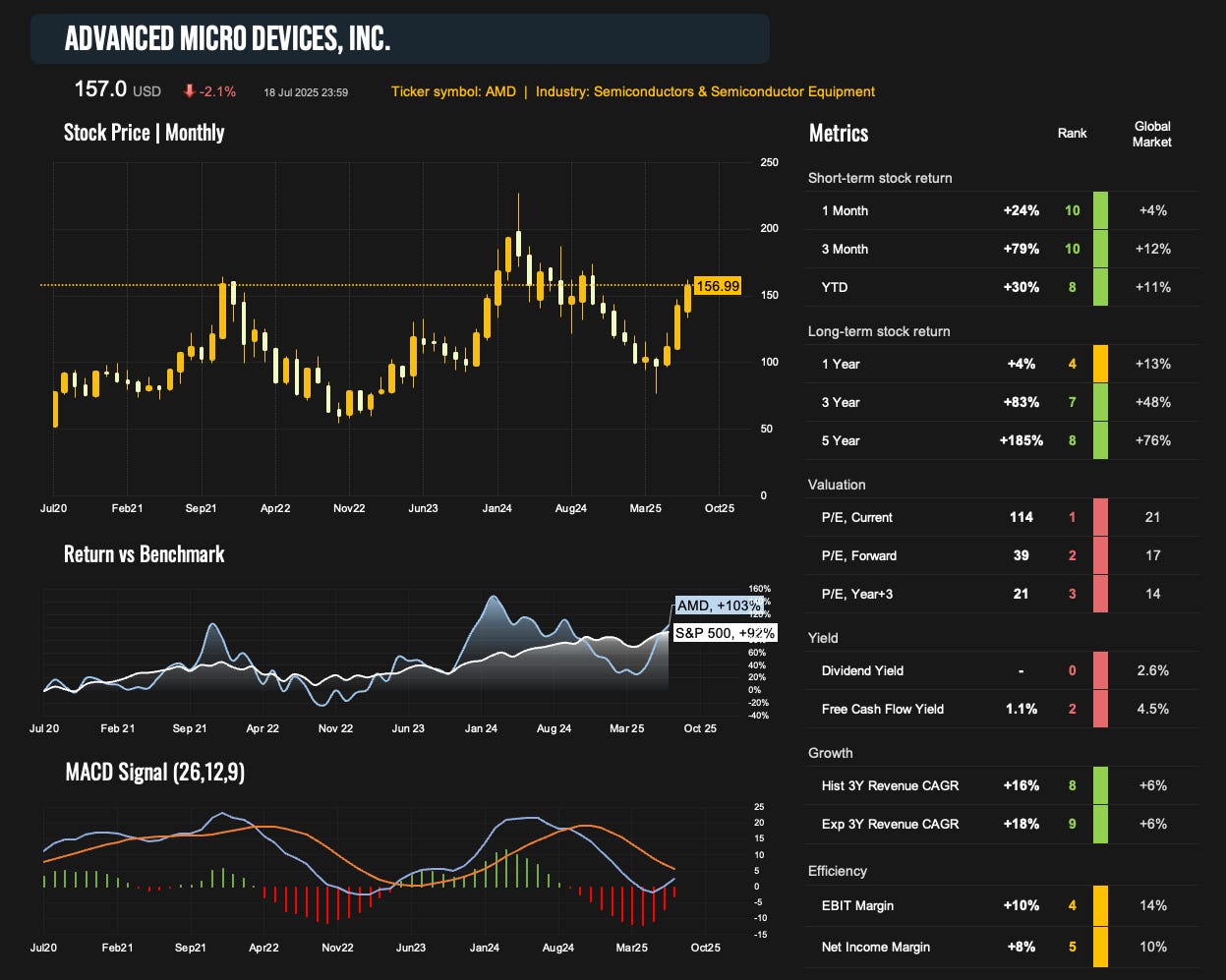Click the 18 Jul 2025 23:59 timestamp
1226x980 pixels.
pyautogui.click(x=306, y=92)
